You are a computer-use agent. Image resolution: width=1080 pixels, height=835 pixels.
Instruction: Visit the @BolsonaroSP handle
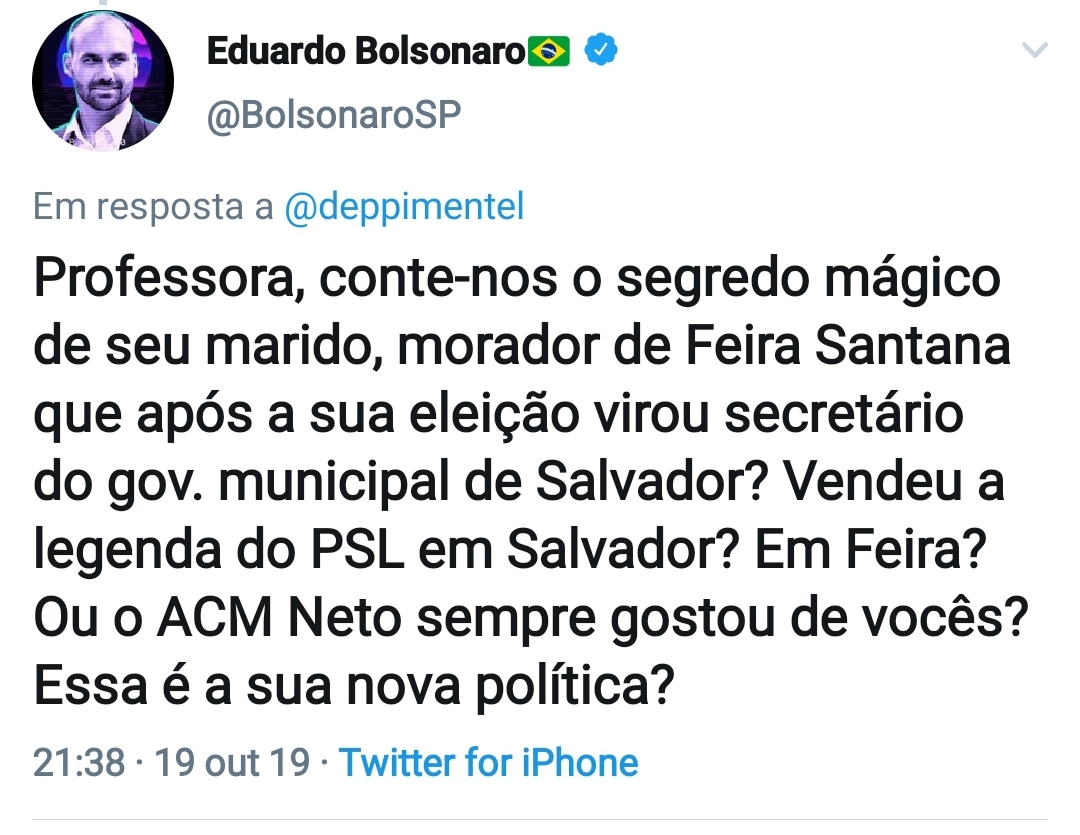pos(334,116)
